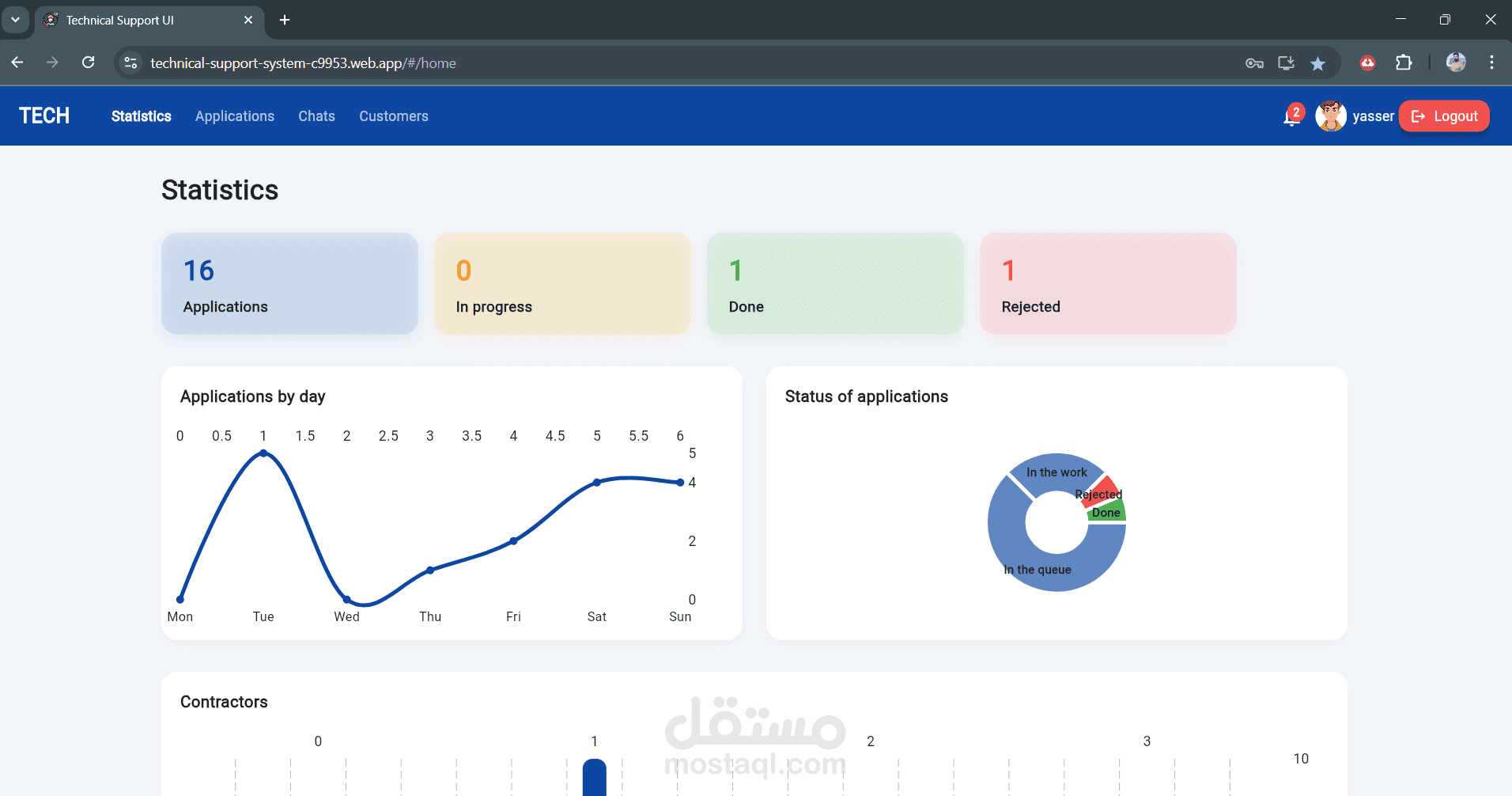
Task: Go back with browser back arrow
Action: pyautogui.click(x=17, y=63)
